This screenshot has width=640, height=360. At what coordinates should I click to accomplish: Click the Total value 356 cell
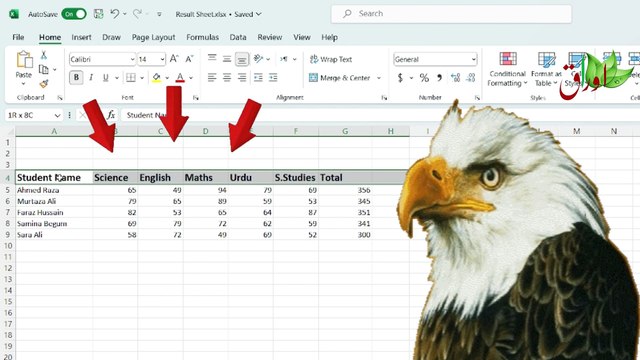345,190
